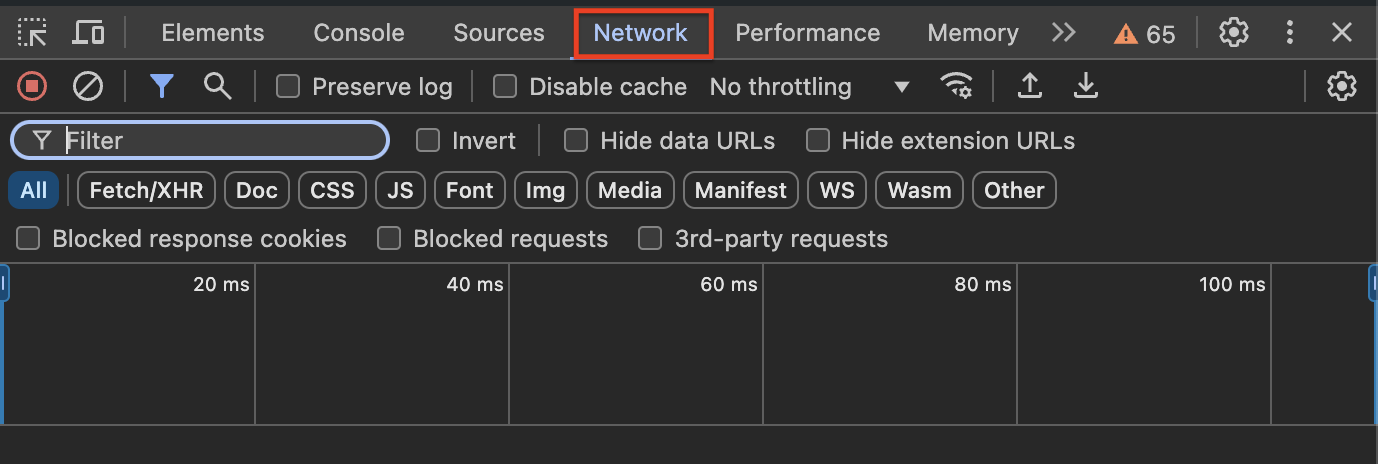Toggle the device toolbar icon
The image size is (1378, 464).
click(88, 33)
